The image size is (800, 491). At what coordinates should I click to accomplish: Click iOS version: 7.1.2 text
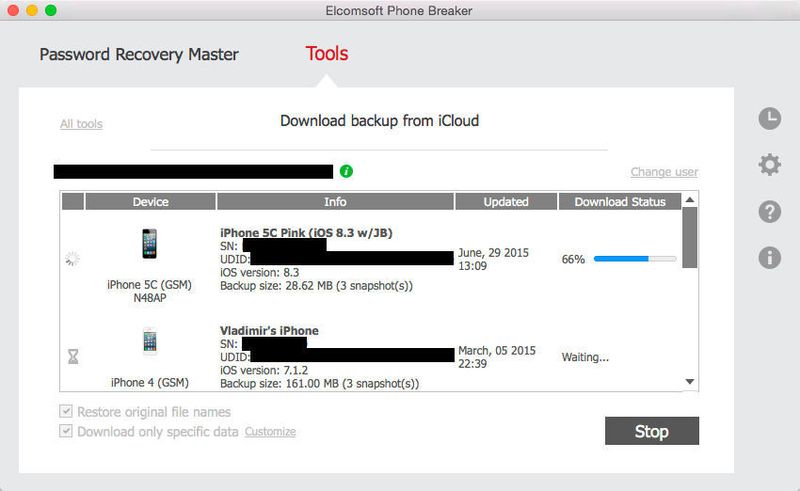264,370
